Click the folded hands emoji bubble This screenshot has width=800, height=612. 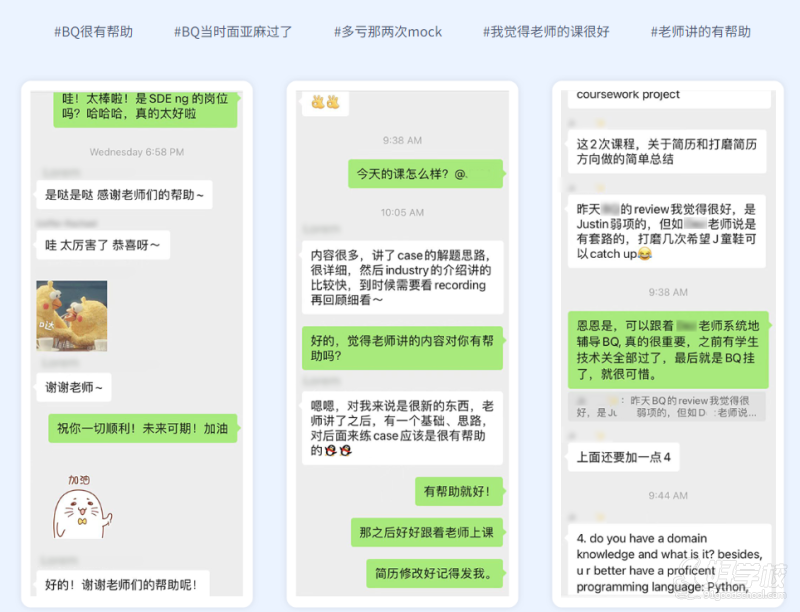325,102
